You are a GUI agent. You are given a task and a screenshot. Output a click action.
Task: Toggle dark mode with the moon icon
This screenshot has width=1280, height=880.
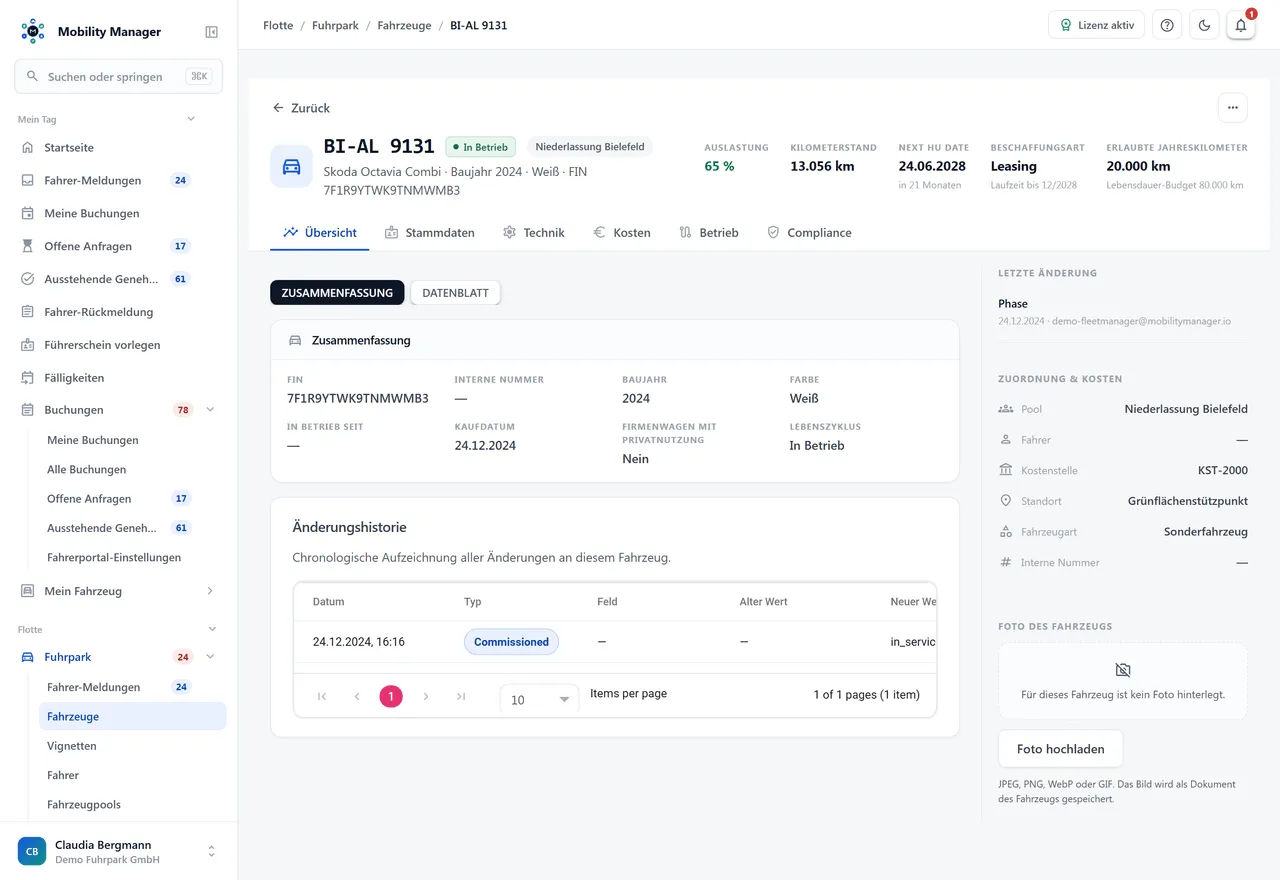point(1204,25)
